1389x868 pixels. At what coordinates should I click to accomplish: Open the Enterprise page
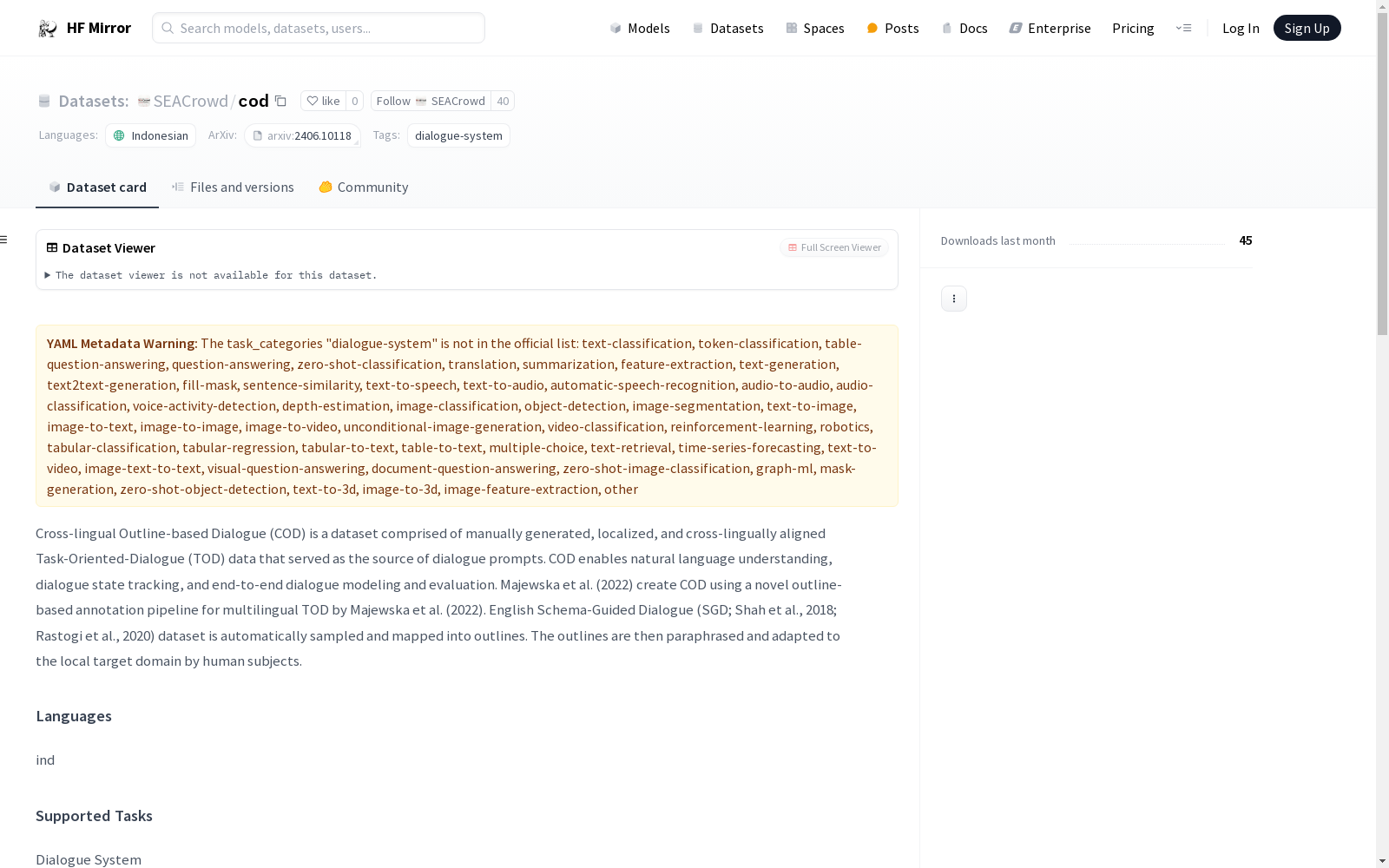coord(1050,28)
